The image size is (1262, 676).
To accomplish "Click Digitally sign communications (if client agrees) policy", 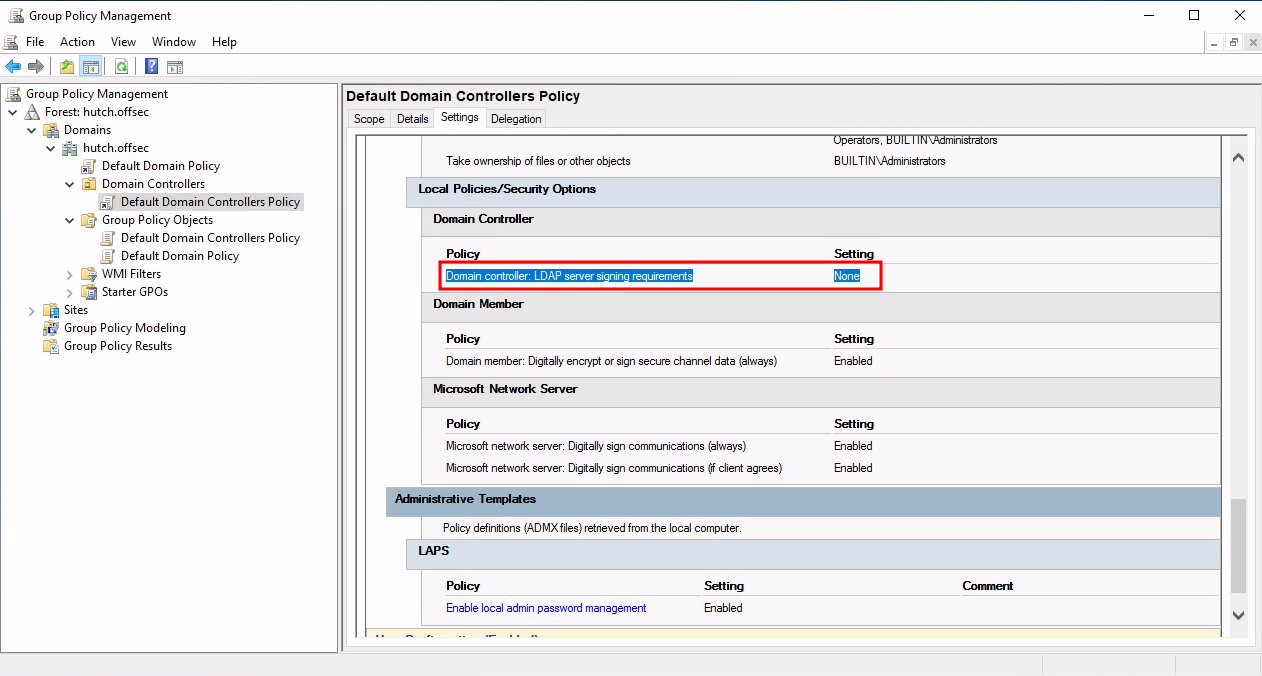I will click(x=614, y=468).
